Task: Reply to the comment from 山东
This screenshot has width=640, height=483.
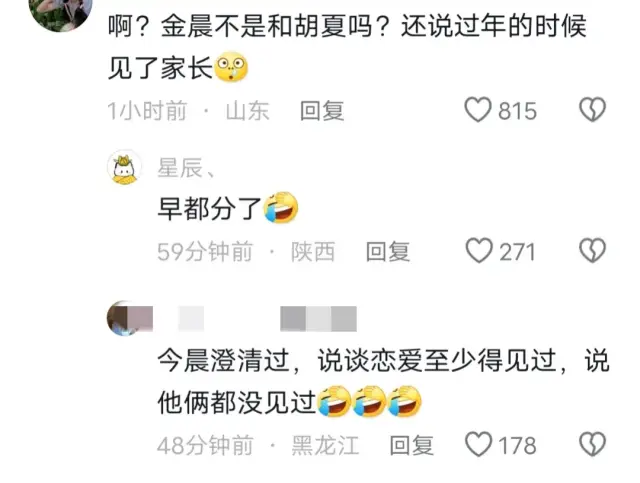Action: click(x=322, y=111)
